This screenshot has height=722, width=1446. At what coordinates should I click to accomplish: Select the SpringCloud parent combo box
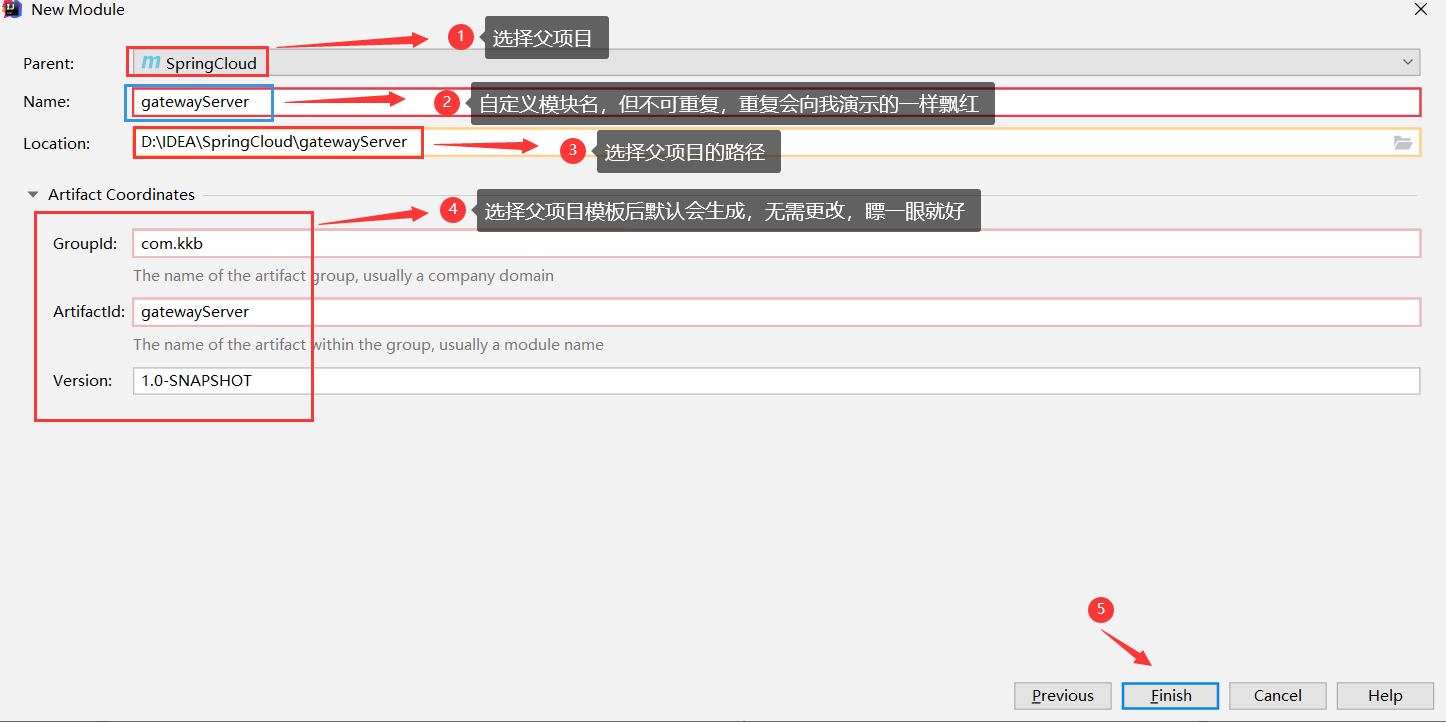point(776,62)
